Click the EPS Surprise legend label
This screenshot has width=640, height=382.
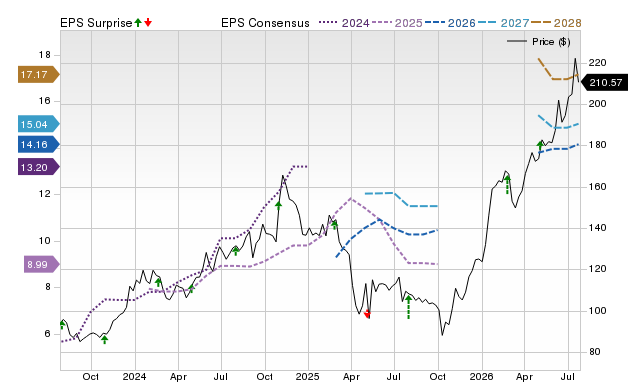coord(96,23)
